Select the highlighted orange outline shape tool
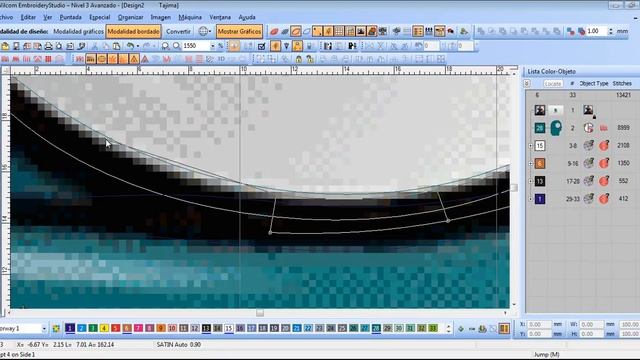The width and height of the screenshot is (640, 360). pos(296,31)
